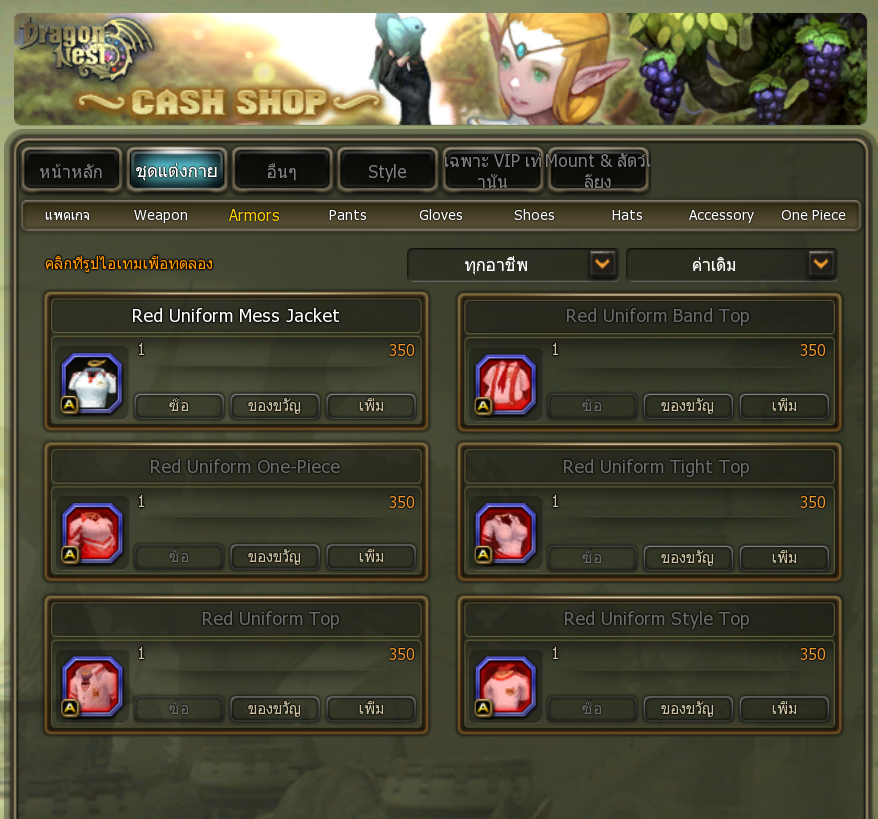Preview the Red Uniform Band Top icon

pos(505,385)
